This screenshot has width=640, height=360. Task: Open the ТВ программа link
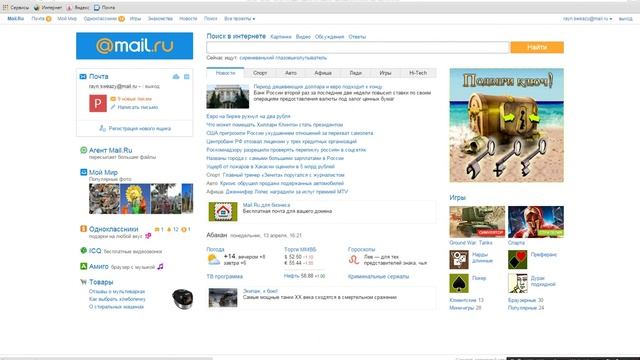(224, 277)
